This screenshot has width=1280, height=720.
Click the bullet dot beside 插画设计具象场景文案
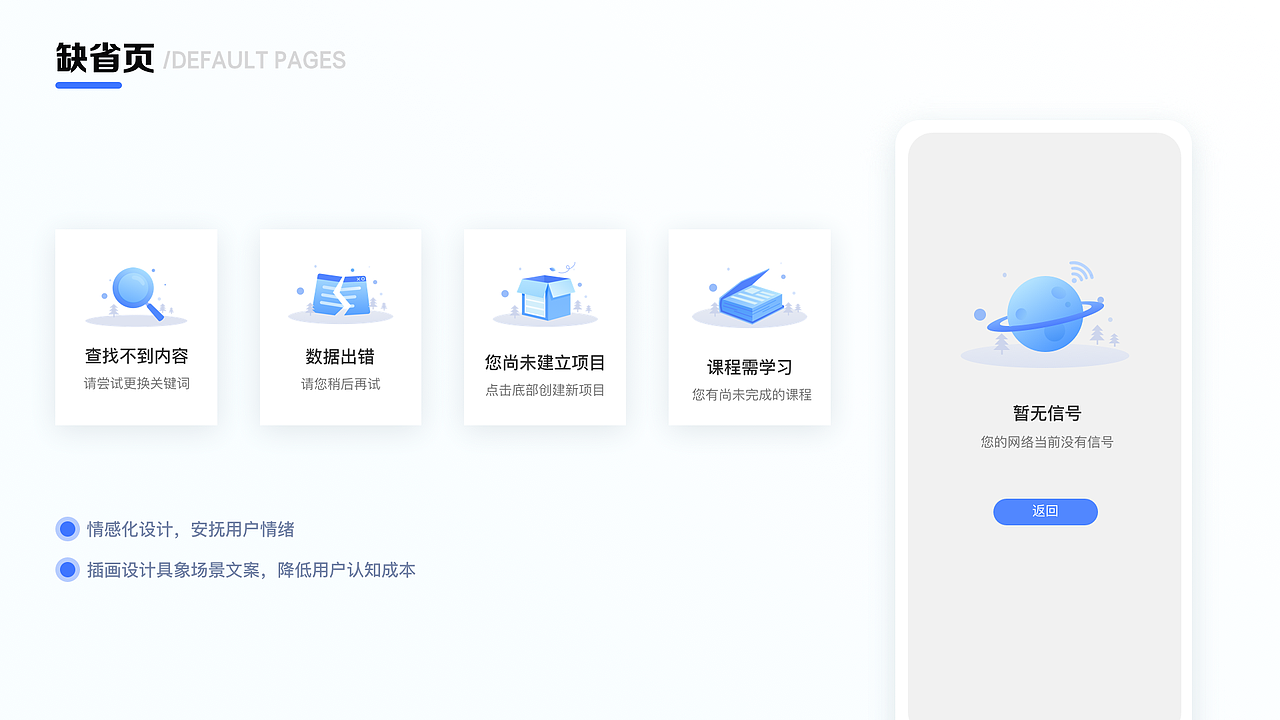[68, 570]
